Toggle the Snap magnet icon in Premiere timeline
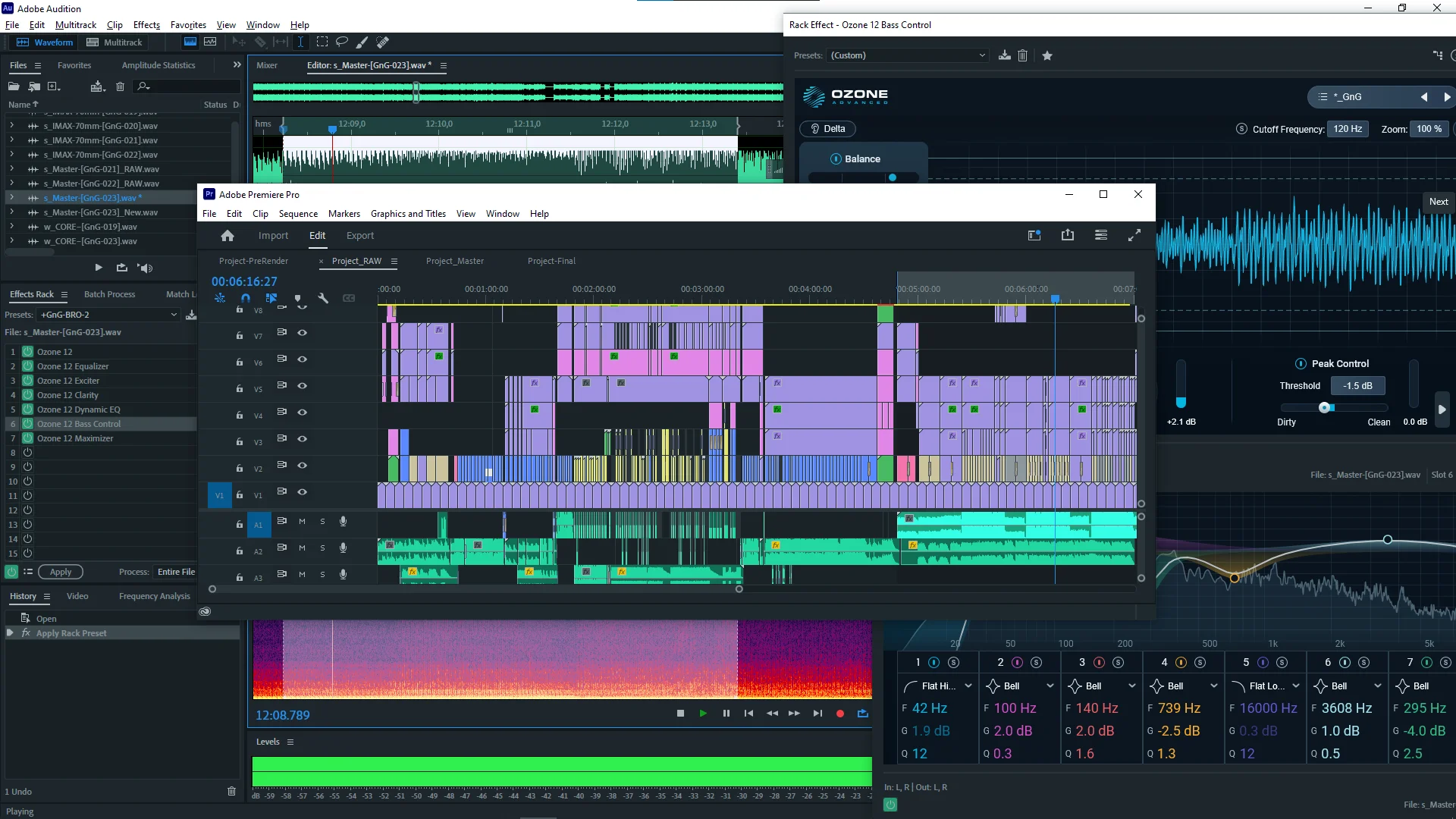 [245, 299]
